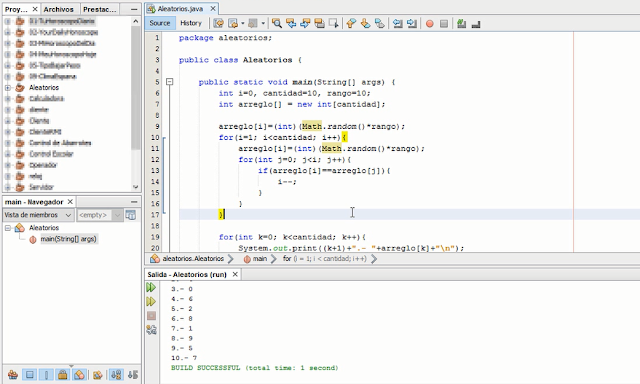Select main(String[] args) in Navegador
The width and height of the screenshot is (640, 384).
(68, 239)
